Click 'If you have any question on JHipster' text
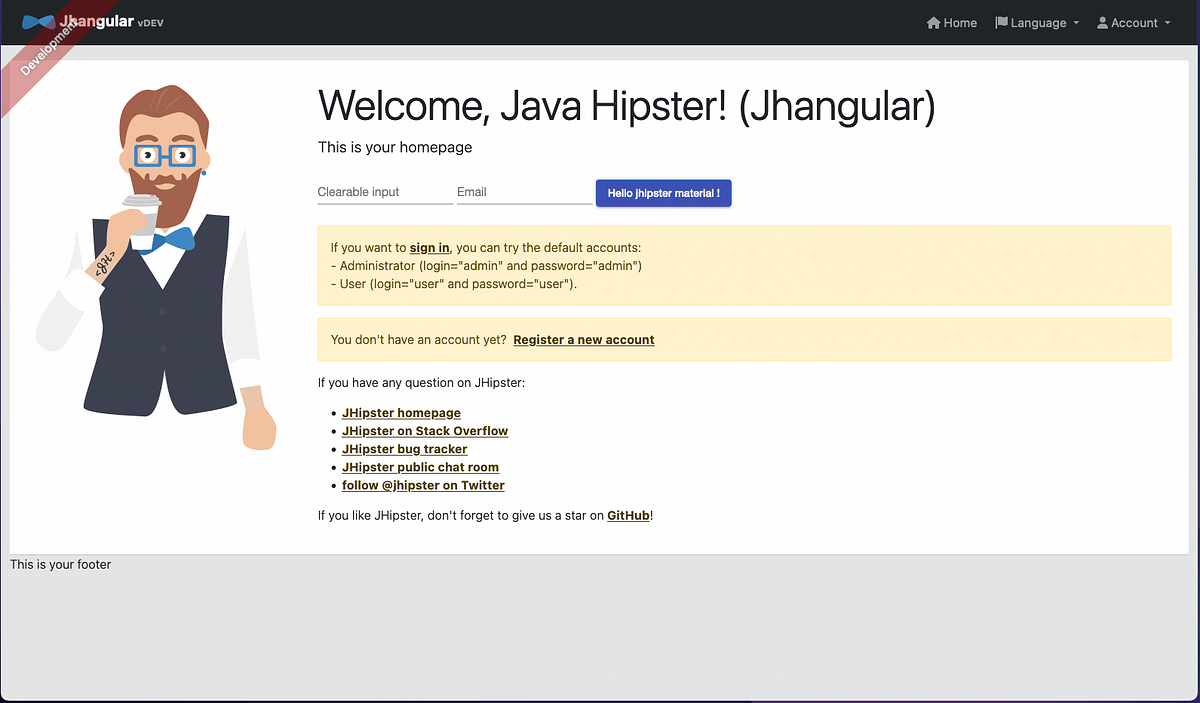 (421, 383)
